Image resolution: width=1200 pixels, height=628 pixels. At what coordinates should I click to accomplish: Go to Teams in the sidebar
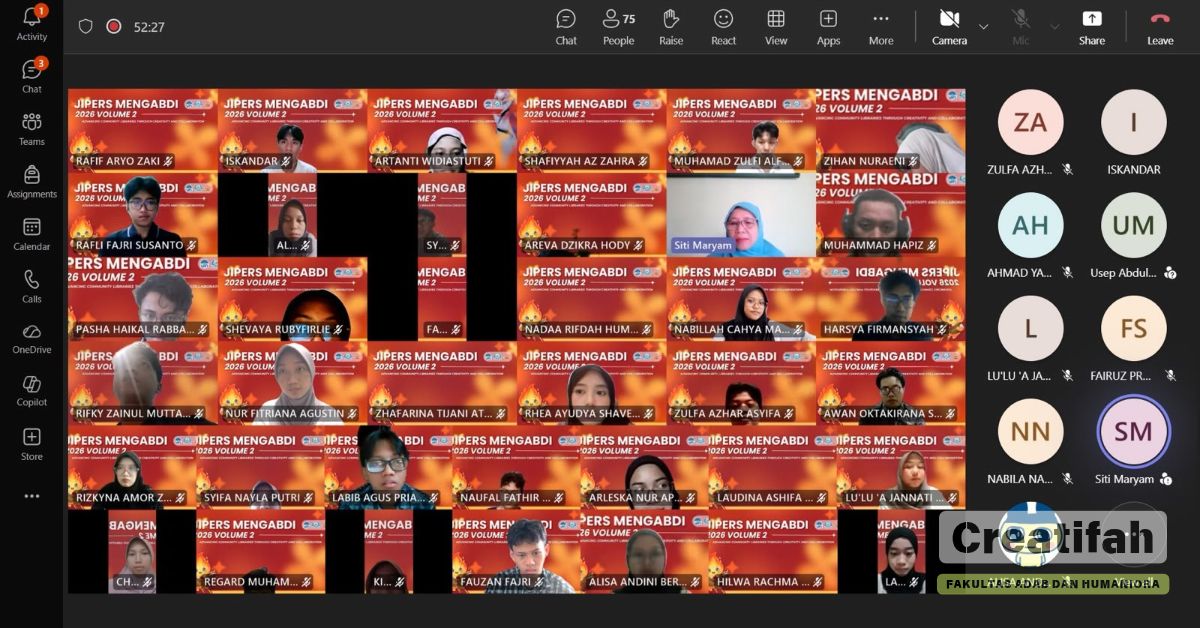click(x=32, y=129)
